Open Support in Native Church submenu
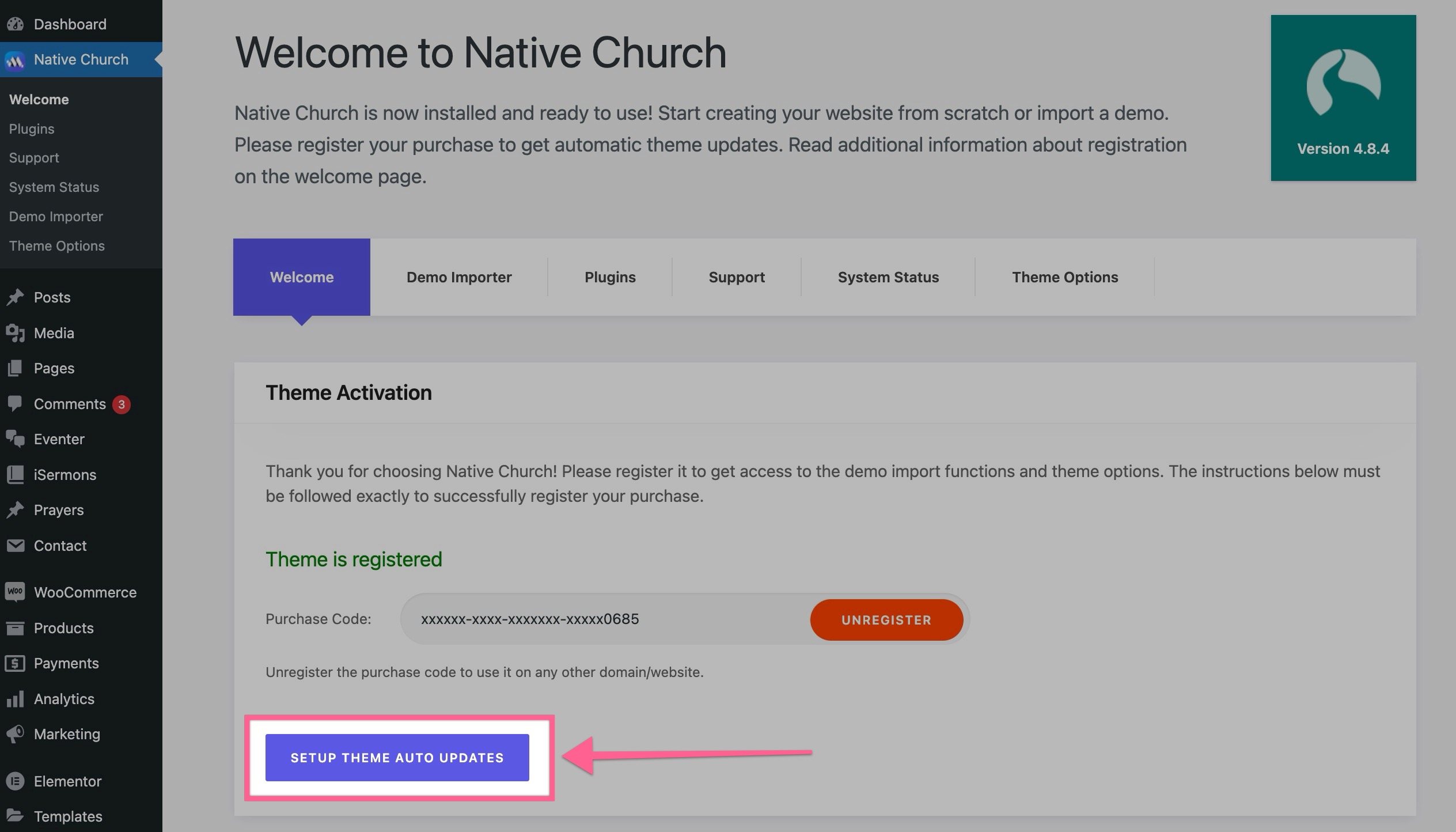Image resolution: width=1456 pixels, height=832 pixels. [34, 158]
